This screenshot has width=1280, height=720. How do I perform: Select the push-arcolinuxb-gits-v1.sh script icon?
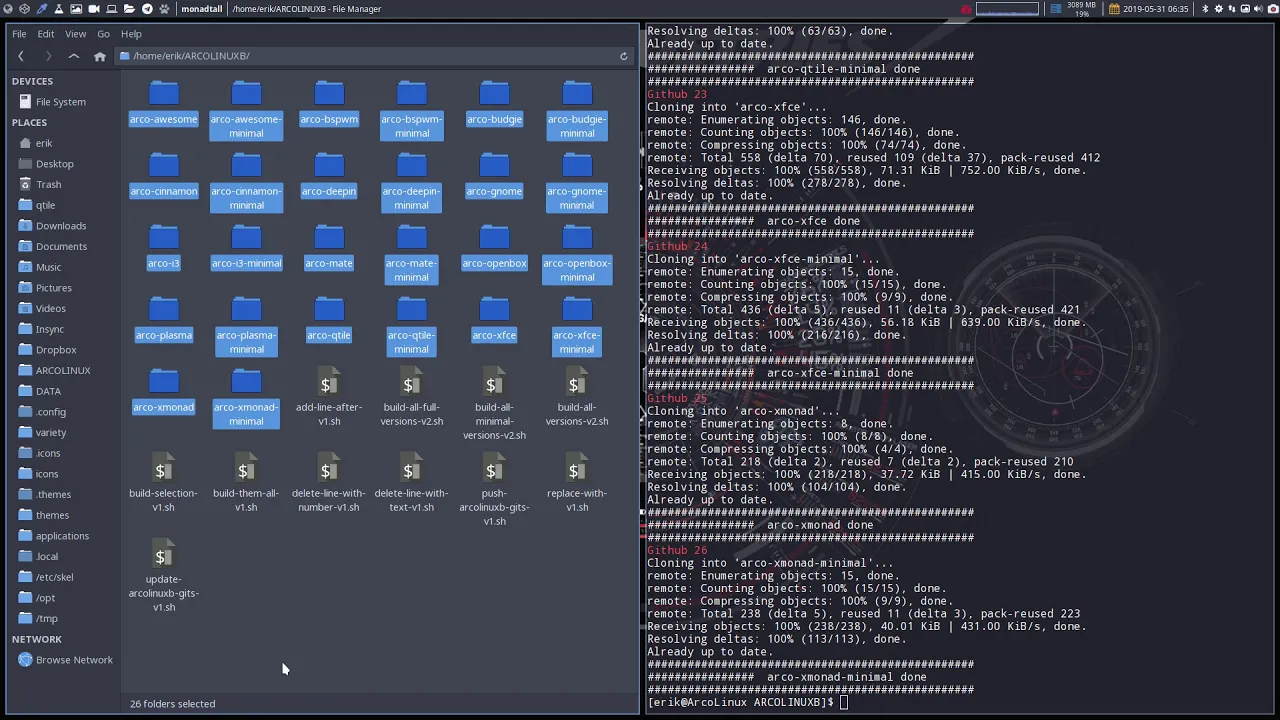pyautogui.click(x=494, y=470)
